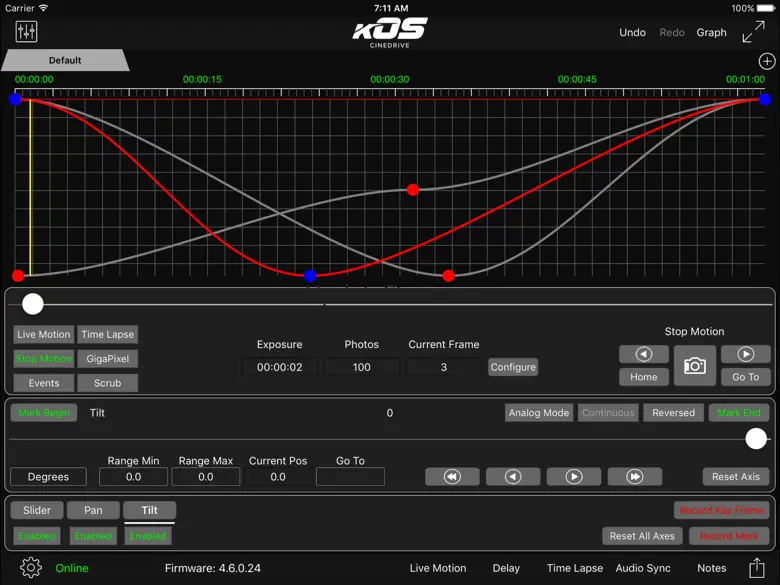Expand graph to fullscreen with the arrows icon
Viewport: 780px width, 585px height.
(x=753, y=32)
